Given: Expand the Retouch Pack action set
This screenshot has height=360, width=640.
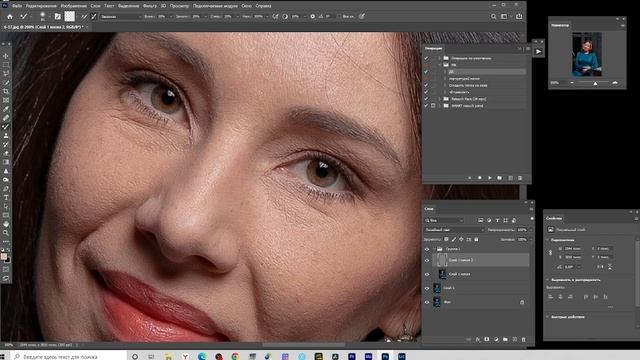Looking at the screenshot, I should 440,99.
